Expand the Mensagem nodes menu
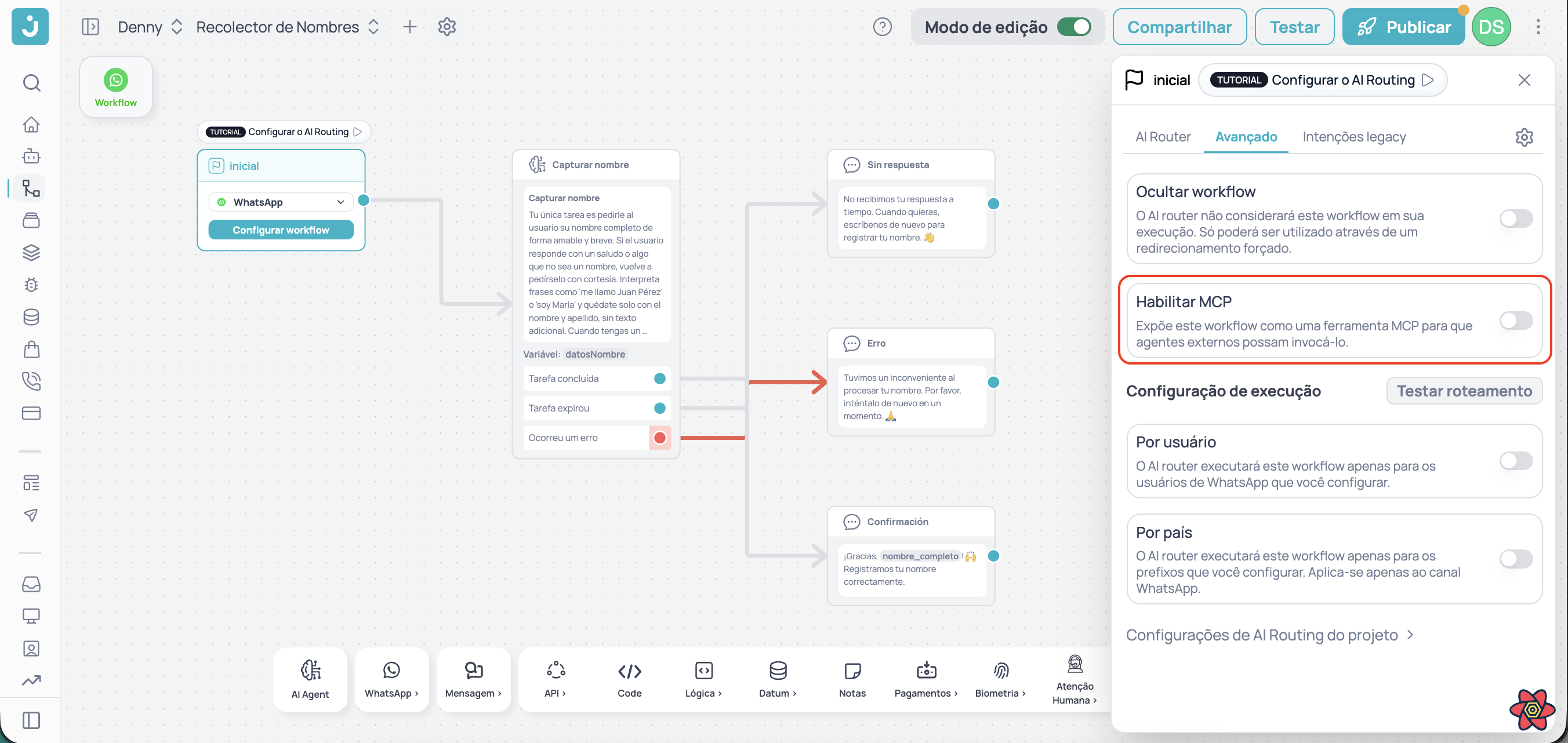 [x=473, y=679]
